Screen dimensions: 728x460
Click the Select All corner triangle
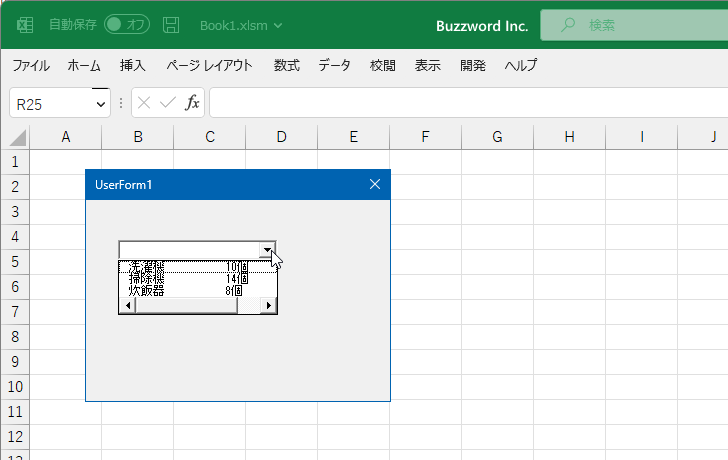tap(17, 138)
